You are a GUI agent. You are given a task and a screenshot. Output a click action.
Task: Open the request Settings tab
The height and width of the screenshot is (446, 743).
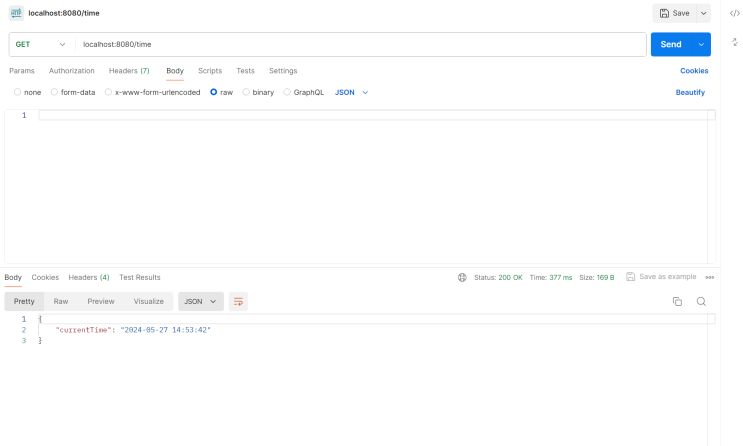283,71
